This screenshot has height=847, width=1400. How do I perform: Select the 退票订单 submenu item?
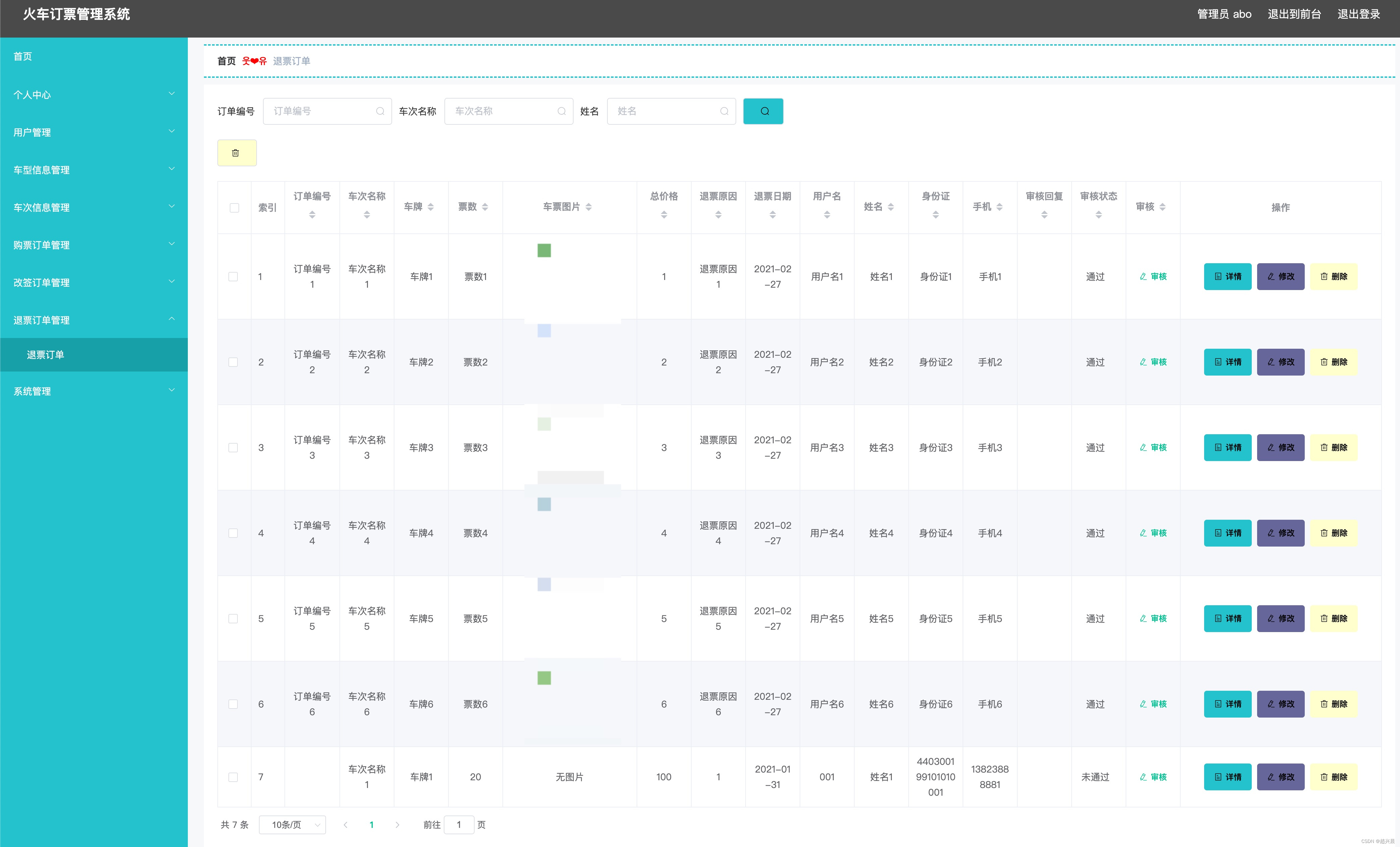point(46,354)
